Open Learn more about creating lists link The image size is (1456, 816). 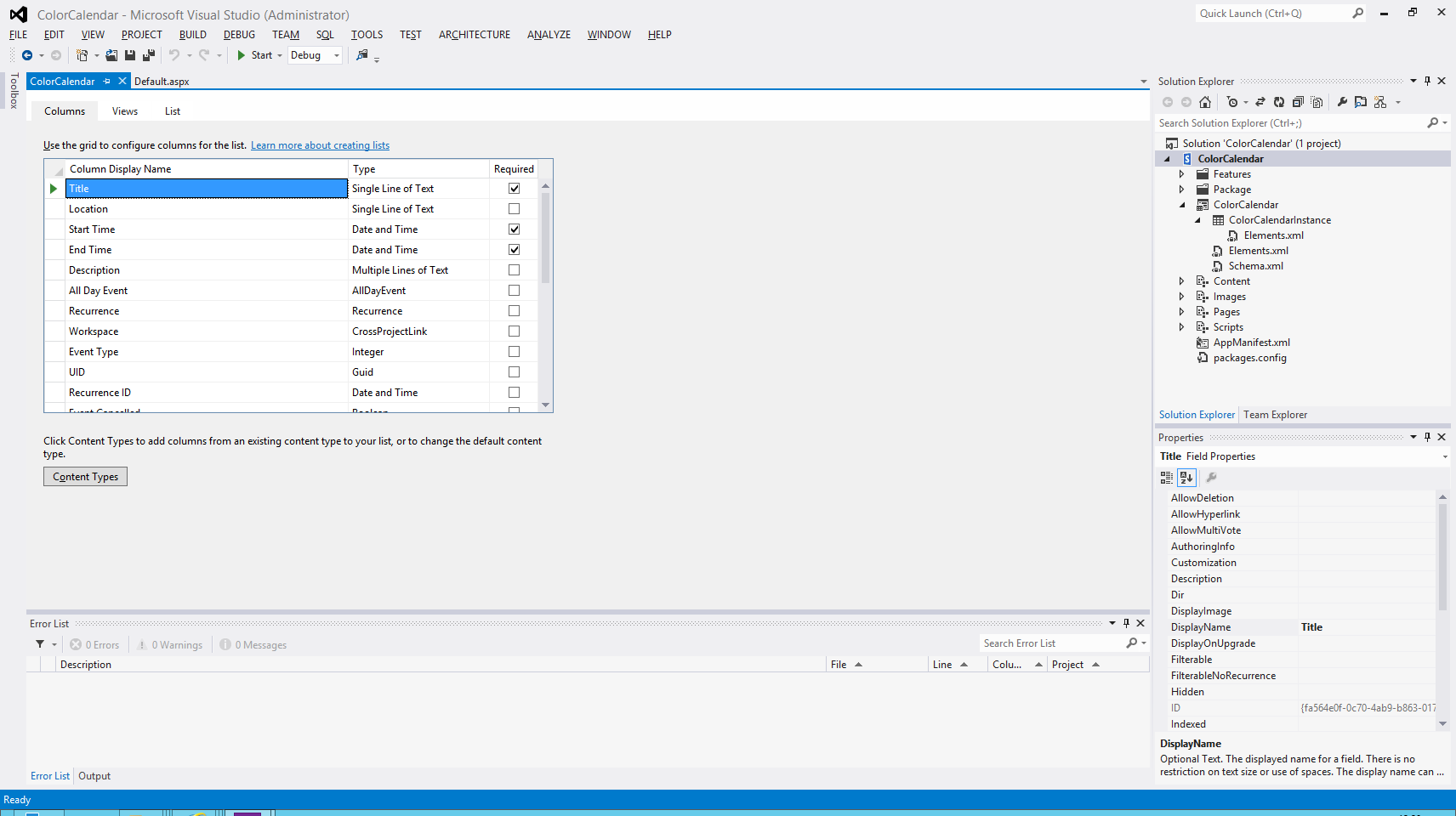click(x=320, y=145)
